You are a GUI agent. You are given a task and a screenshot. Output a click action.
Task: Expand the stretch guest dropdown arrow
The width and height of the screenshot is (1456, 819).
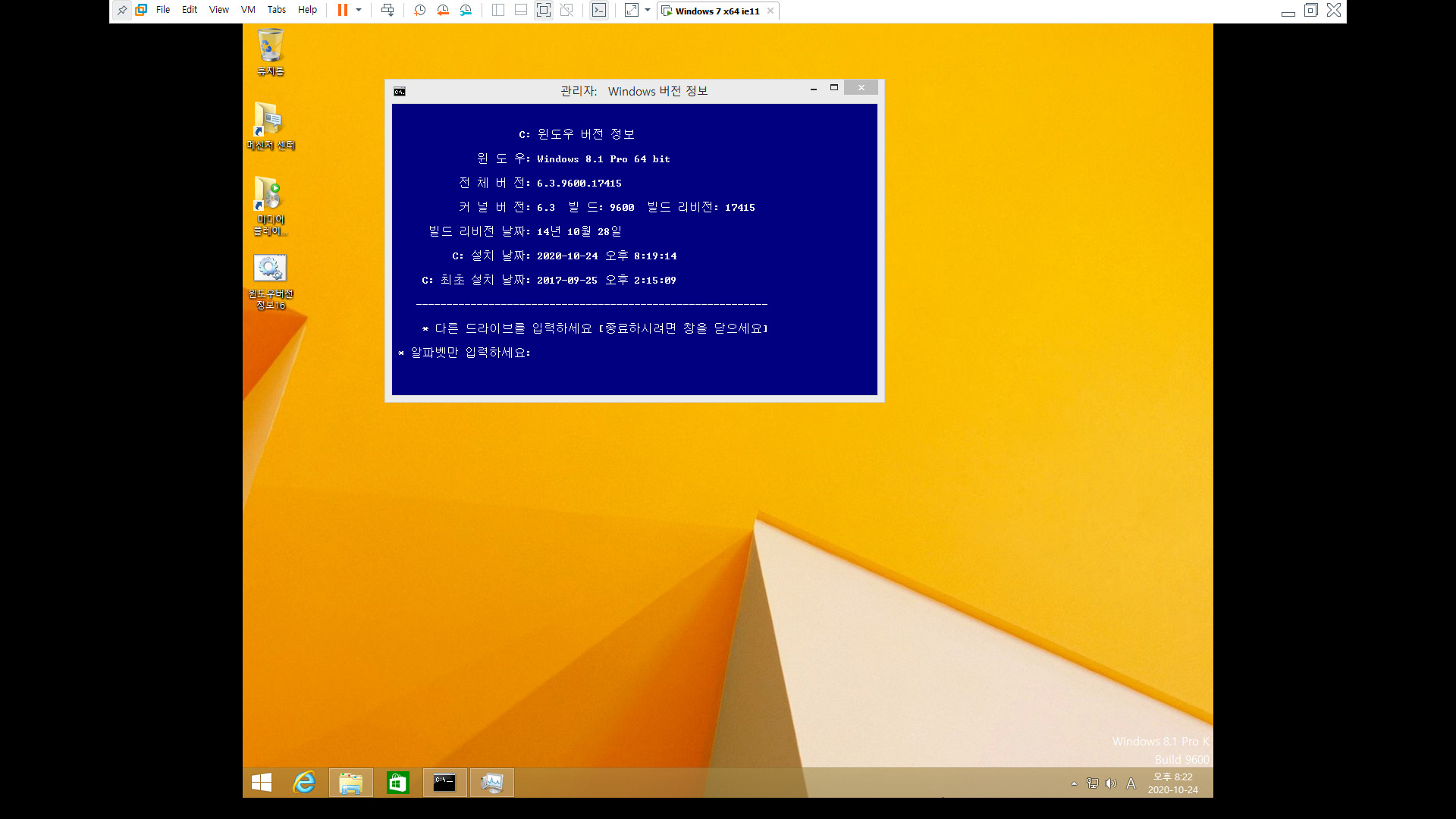(648, 11)
